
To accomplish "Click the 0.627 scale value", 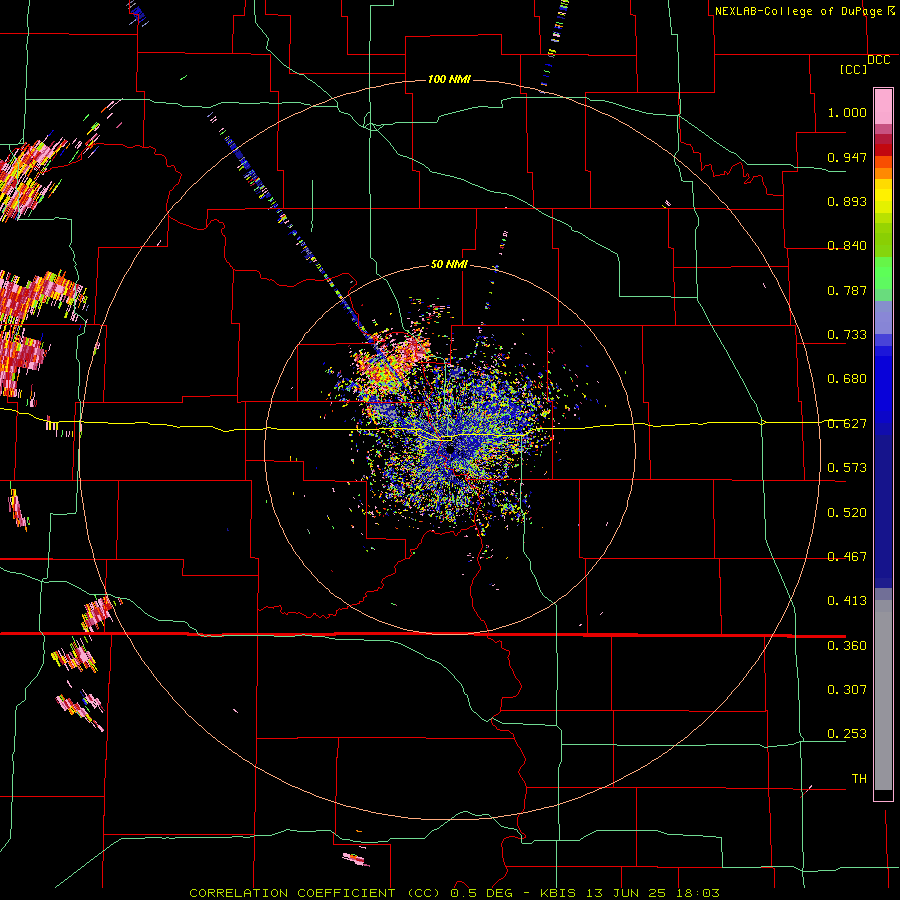I will coord(847,423).
